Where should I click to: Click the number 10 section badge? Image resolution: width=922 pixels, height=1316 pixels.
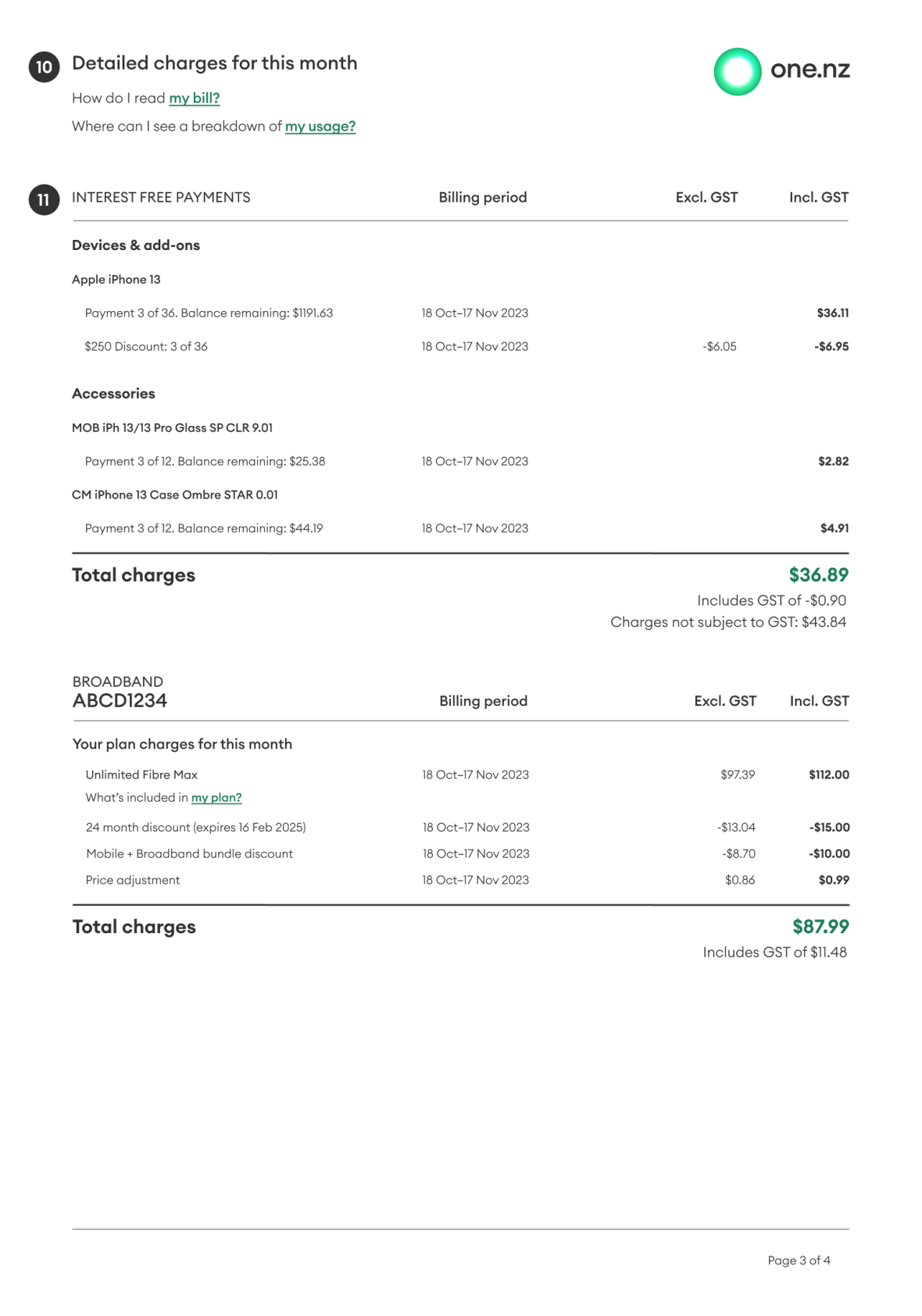[44, 67]
